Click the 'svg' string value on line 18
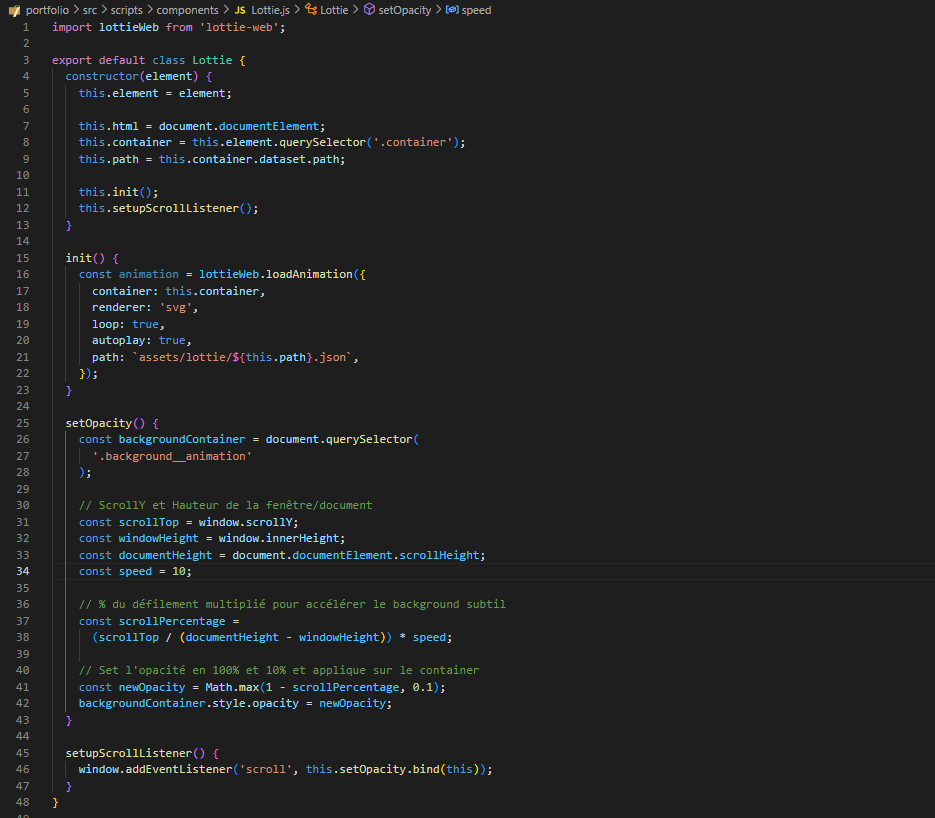935x818 pixels. [x=178, y=306]
